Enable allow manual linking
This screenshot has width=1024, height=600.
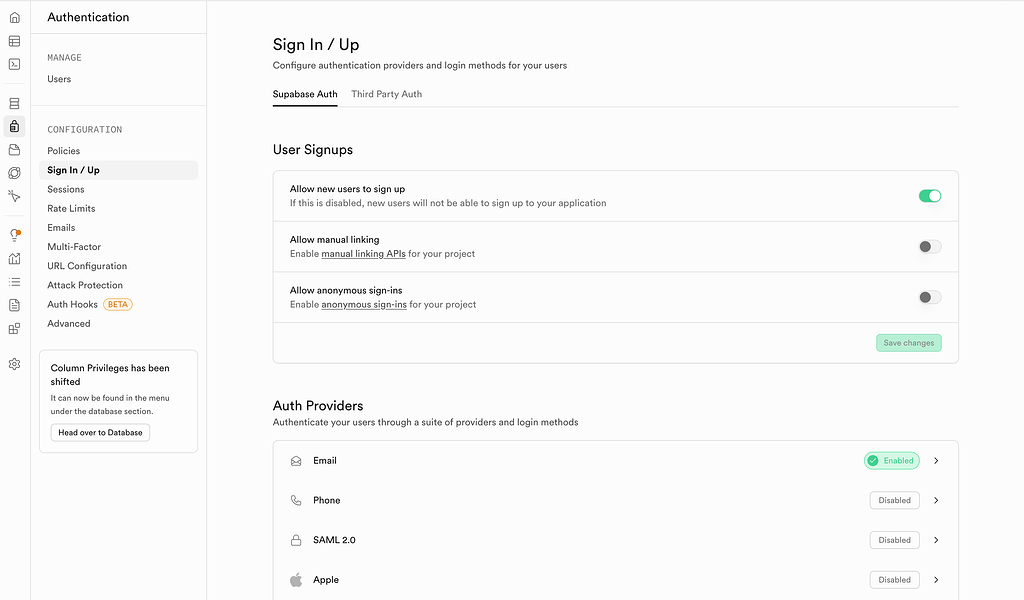(929, 246)
